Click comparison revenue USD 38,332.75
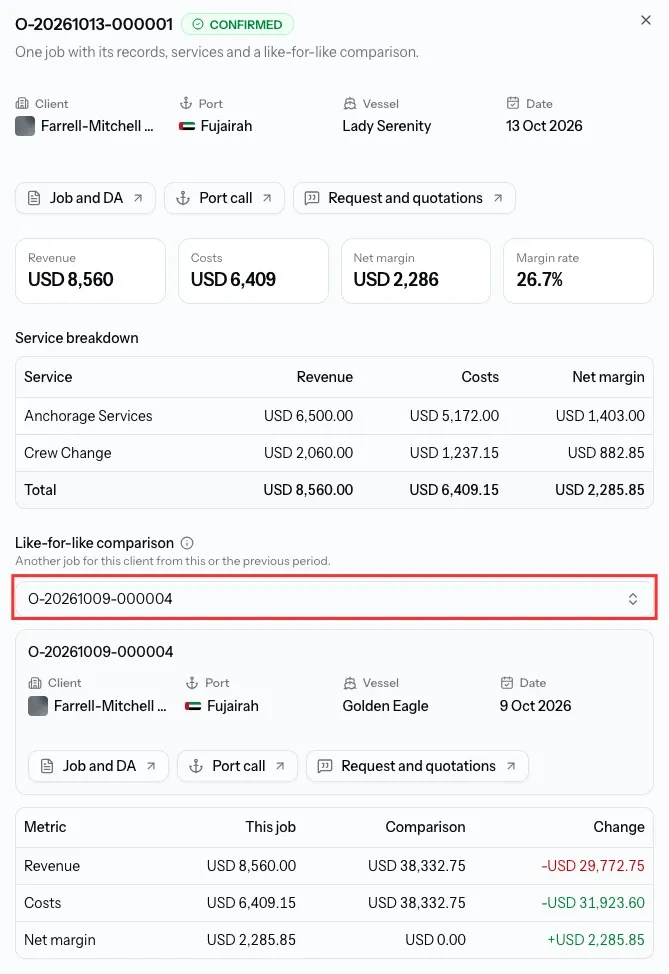This screenshot has width=669, height=974. point(416,865)
